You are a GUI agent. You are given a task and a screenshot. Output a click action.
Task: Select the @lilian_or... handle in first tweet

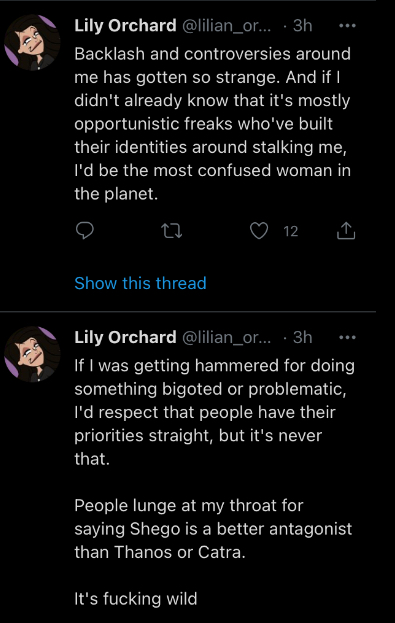pyautogui.click(x=227, y=26)
